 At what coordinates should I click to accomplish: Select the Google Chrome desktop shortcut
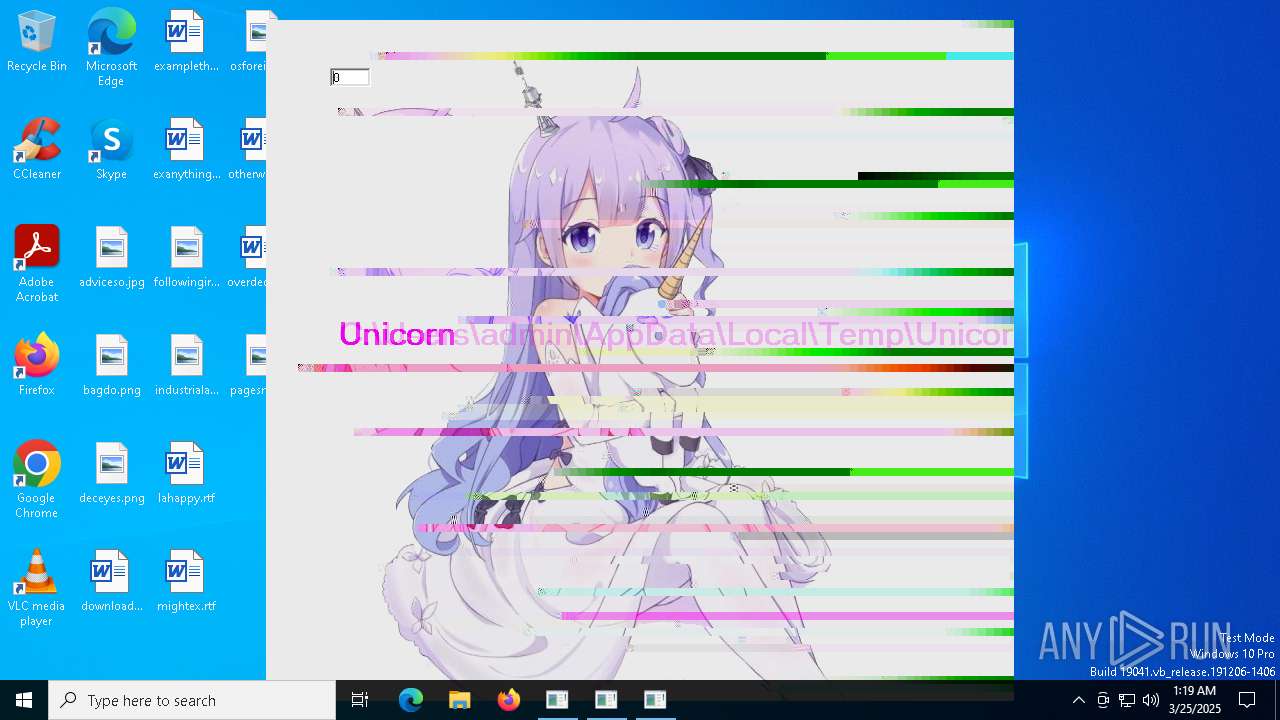coord(37,480)
